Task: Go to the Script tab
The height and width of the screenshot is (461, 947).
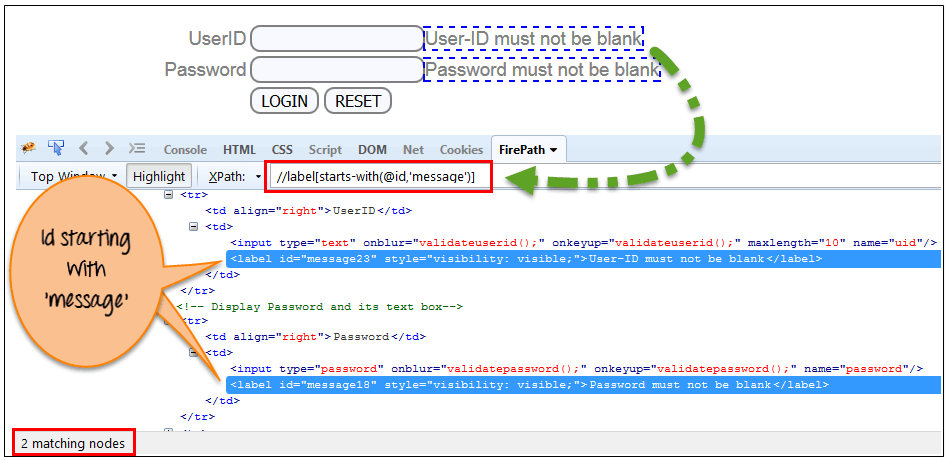Action: click(325, 150)
